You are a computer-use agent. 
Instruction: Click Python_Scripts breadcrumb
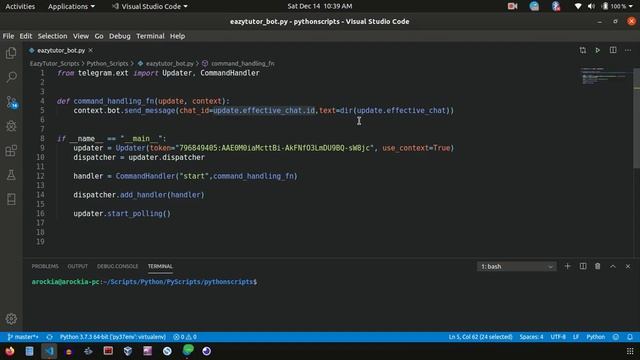click(x=107, y=64)
